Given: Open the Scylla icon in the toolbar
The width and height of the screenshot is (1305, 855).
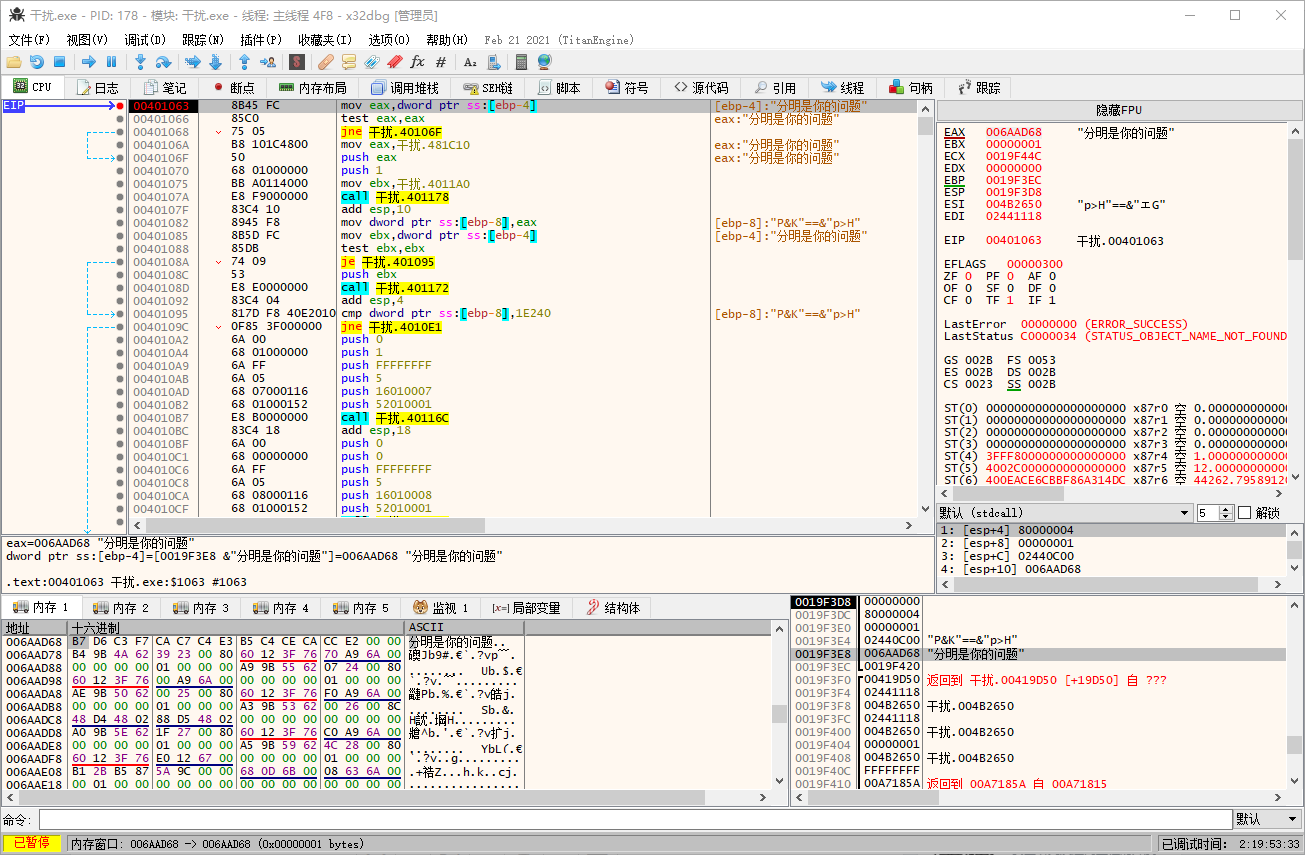Looking at the screenshot, I should coord(296,62).
